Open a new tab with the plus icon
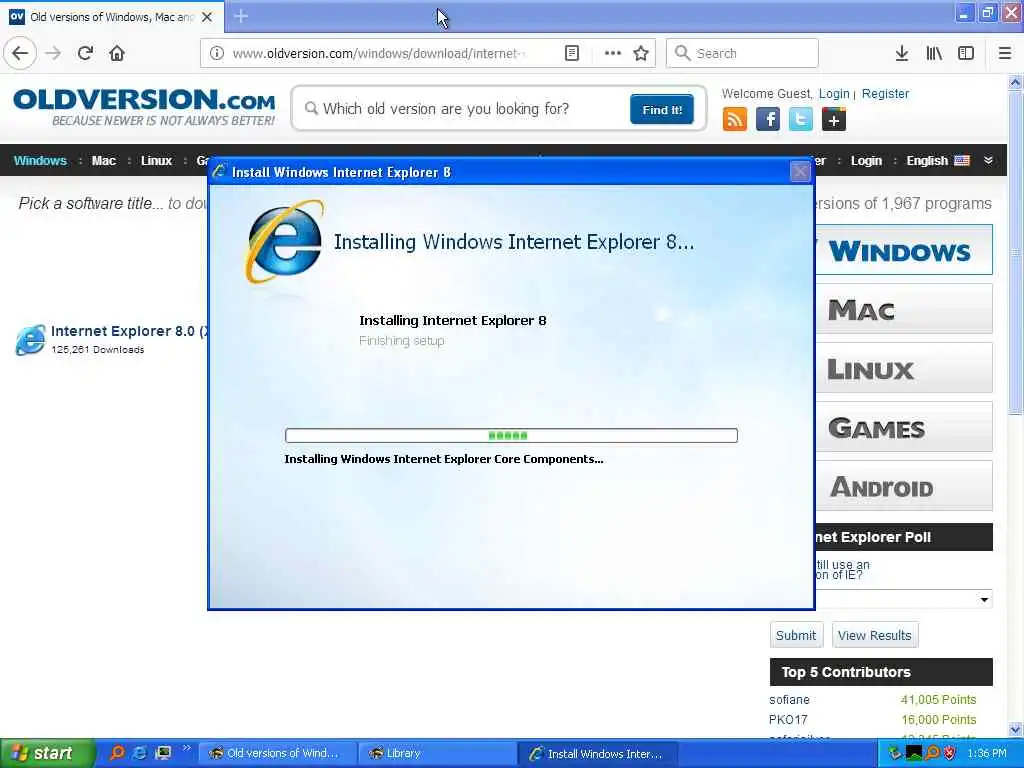Image resolution: width=1024 pixels, height=768 pixels. point(241,16)
